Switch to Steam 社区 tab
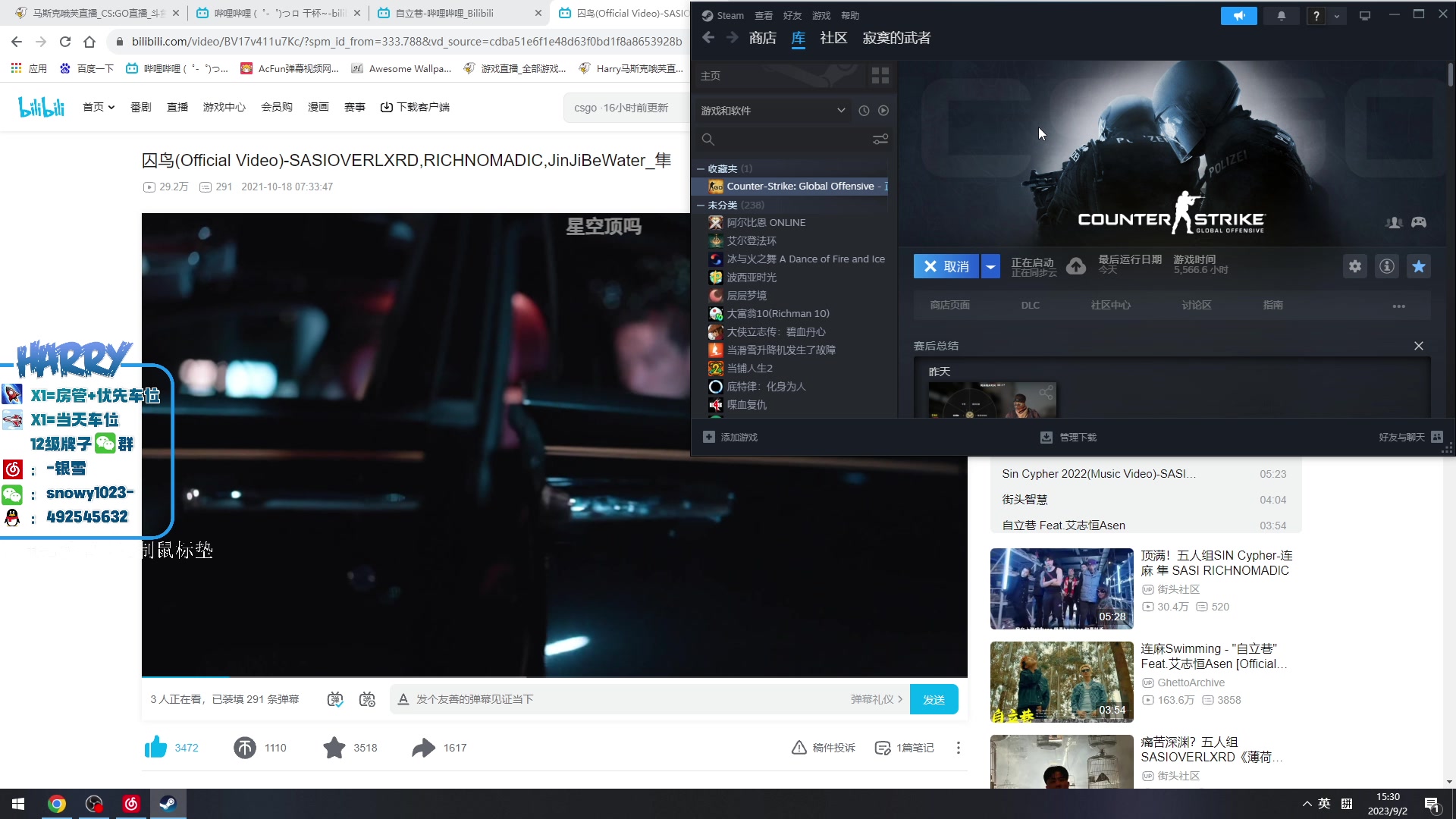 (833, 38)
